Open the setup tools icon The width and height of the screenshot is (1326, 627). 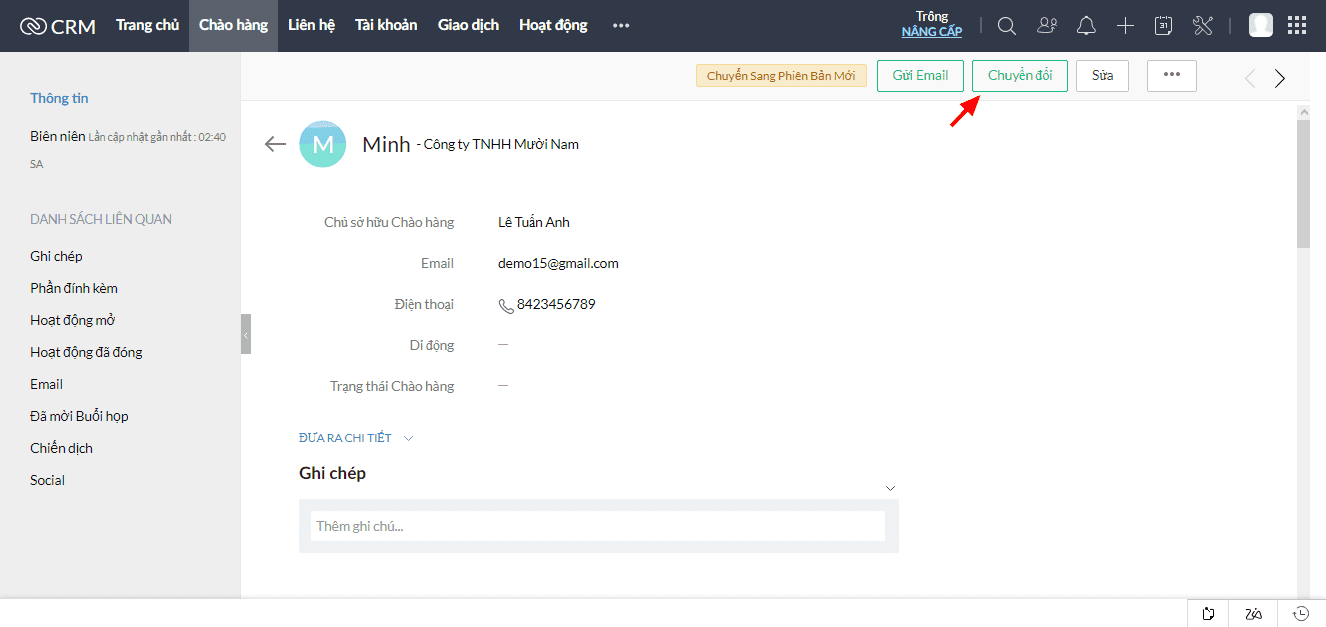click(1202, 26)
